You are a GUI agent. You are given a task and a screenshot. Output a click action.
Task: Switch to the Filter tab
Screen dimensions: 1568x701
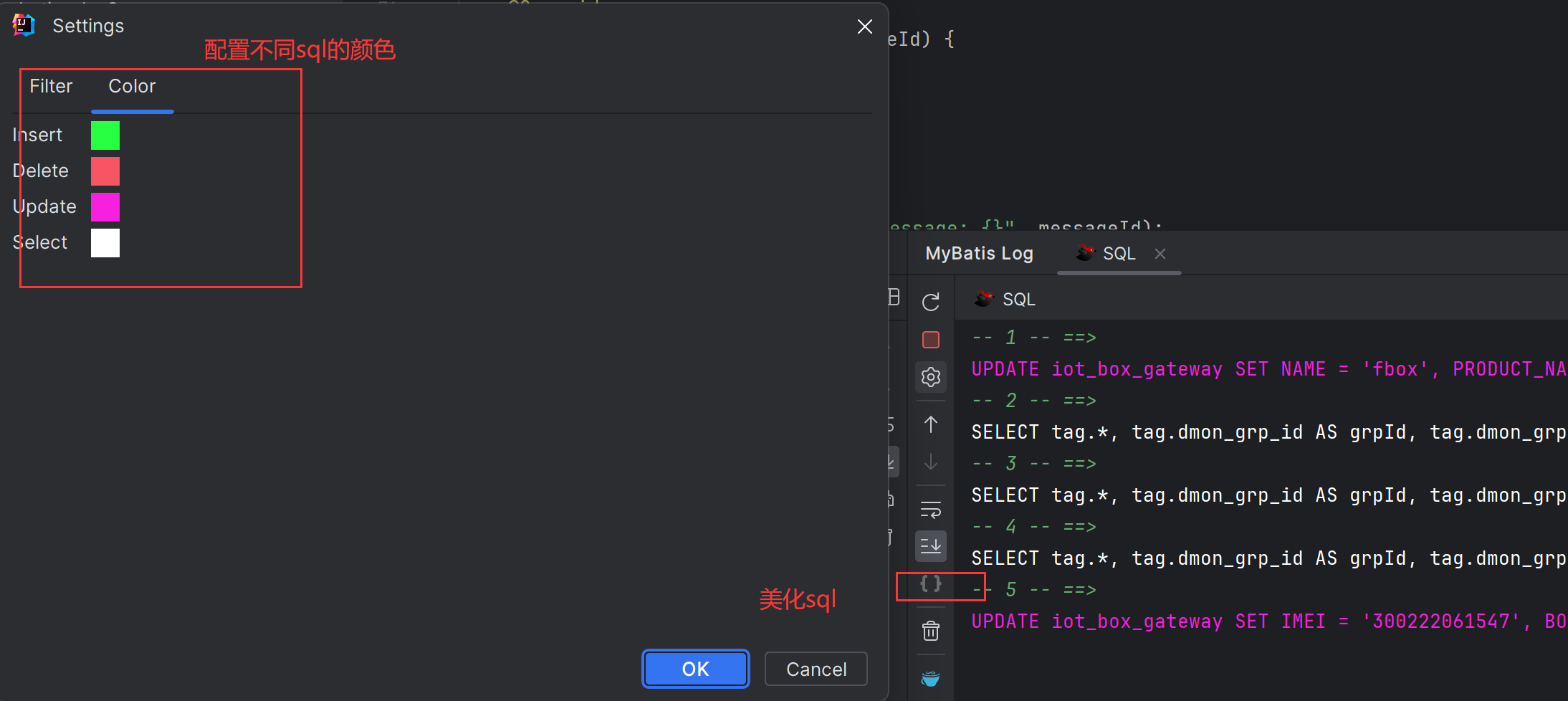pos(51,87)
